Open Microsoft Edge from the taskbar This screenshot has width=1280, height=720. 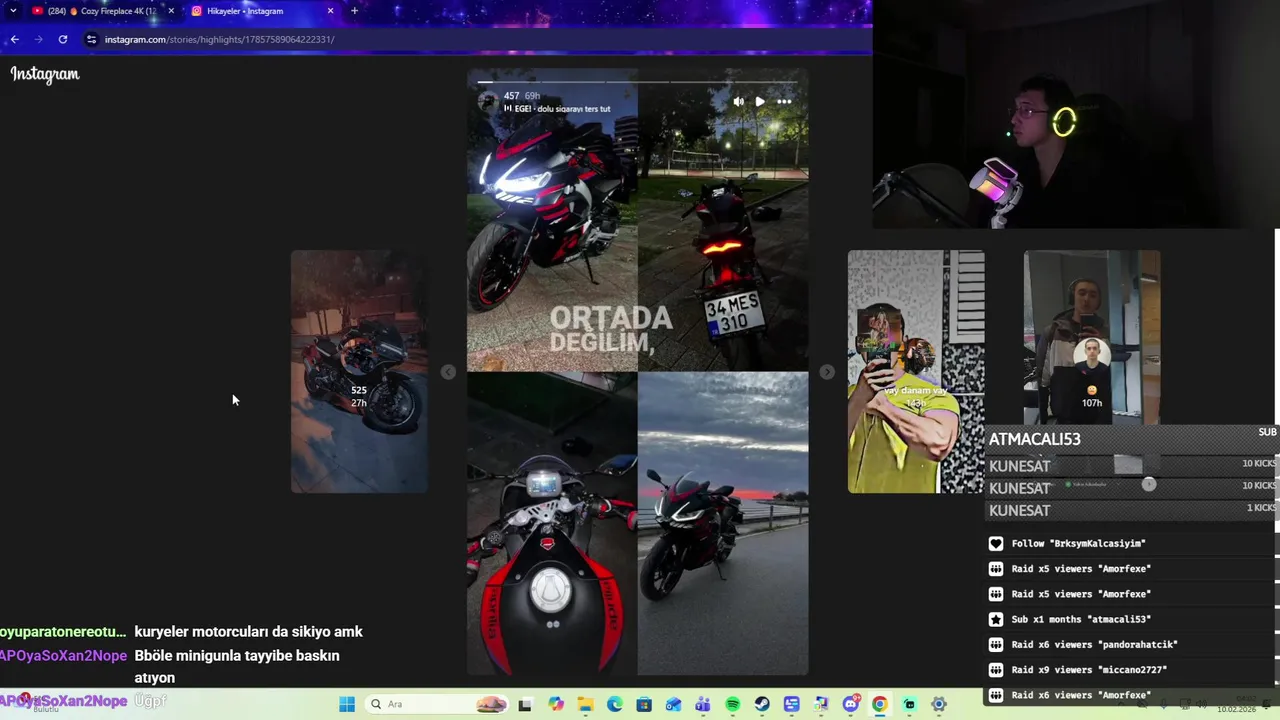tap(614, 704)
